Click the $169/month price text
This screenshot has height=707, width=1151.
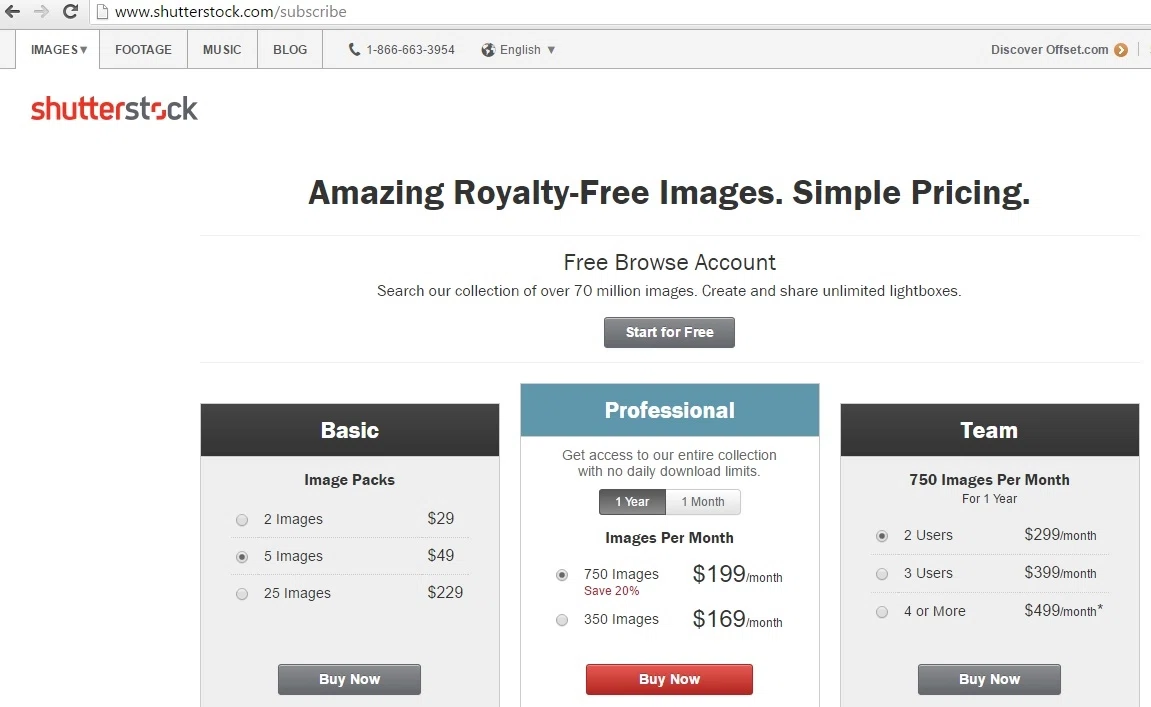737,619
